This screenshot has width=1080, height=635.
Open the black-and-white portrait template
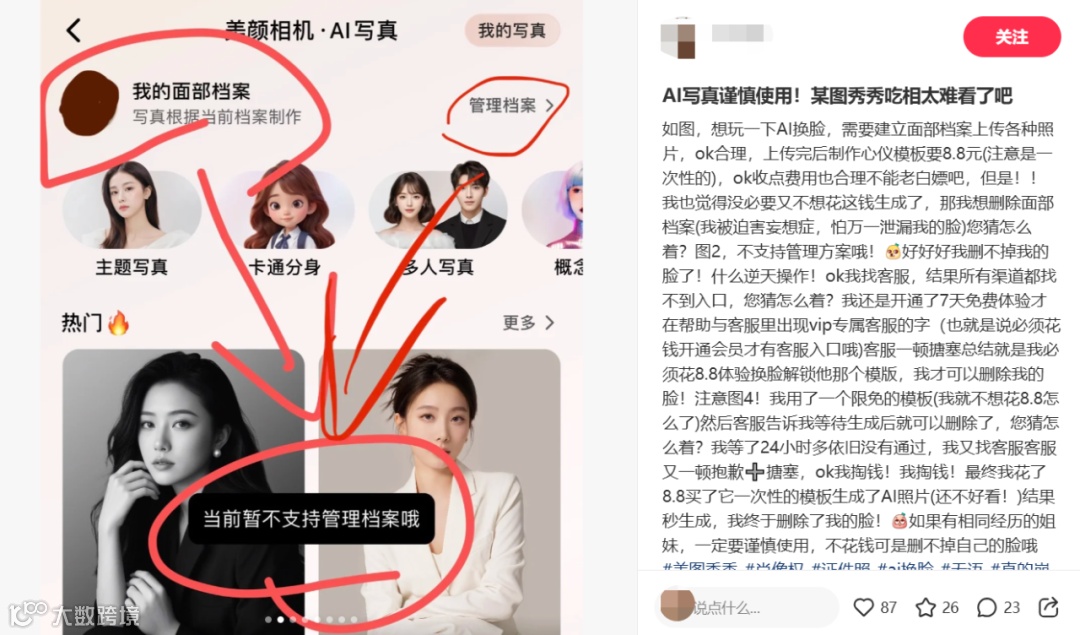pos(183,492)
